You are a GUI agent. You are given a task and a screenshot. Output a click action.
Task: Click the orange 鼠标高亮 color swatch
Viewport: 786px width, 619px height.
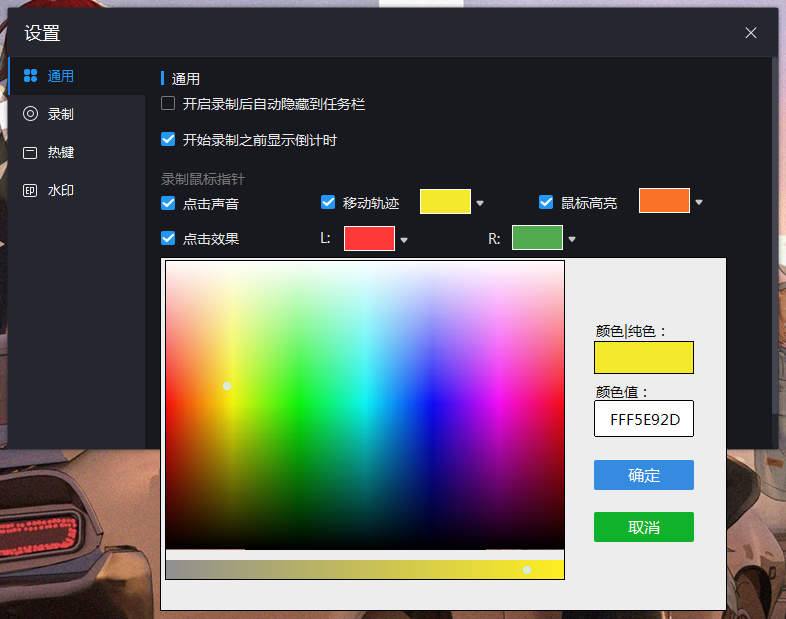[x=664, y=200]
